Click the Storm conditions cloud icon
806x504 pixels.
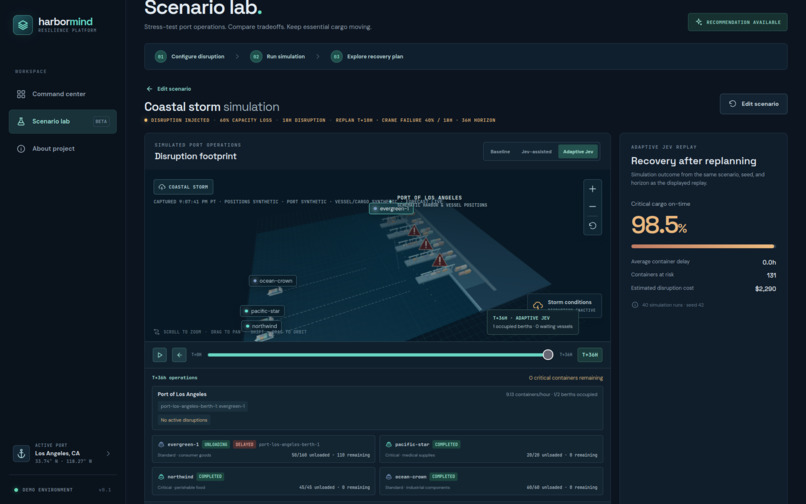coord(538,305)
